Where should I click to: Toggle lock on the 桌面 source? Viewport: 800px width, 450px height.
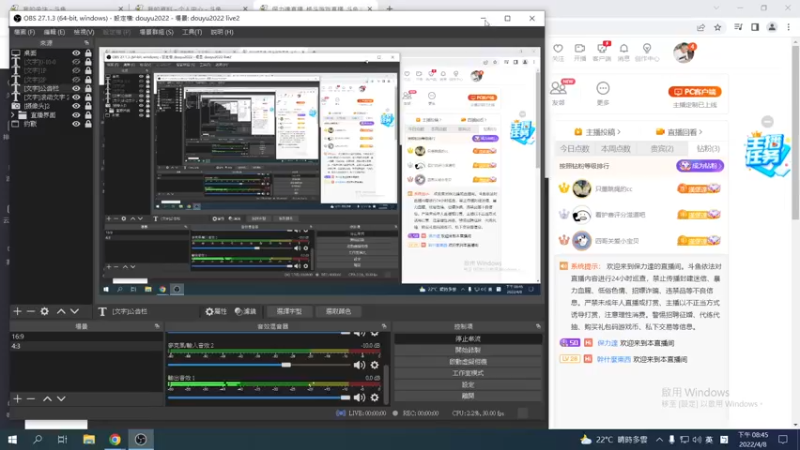click(88, 53)
